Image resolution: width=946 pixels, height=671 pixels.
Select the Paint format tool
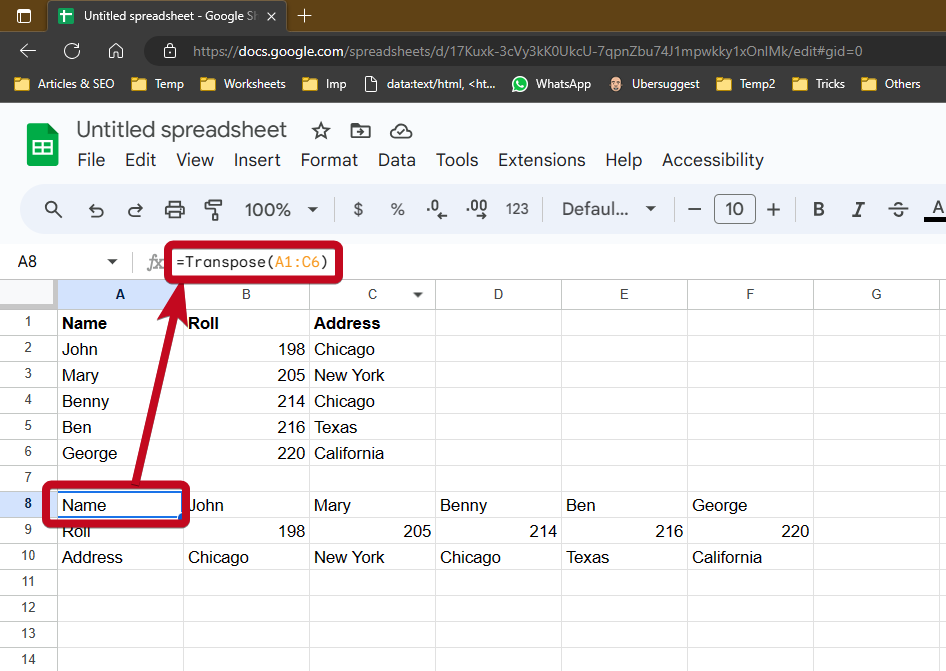[x=212, y=210]
